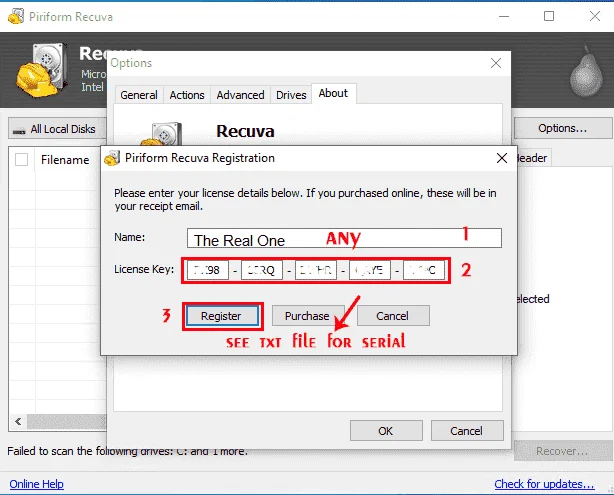Close the Piriform Recuva Registration dialog
This screenshot has height=495, width=614.
[x=502, y=158]
